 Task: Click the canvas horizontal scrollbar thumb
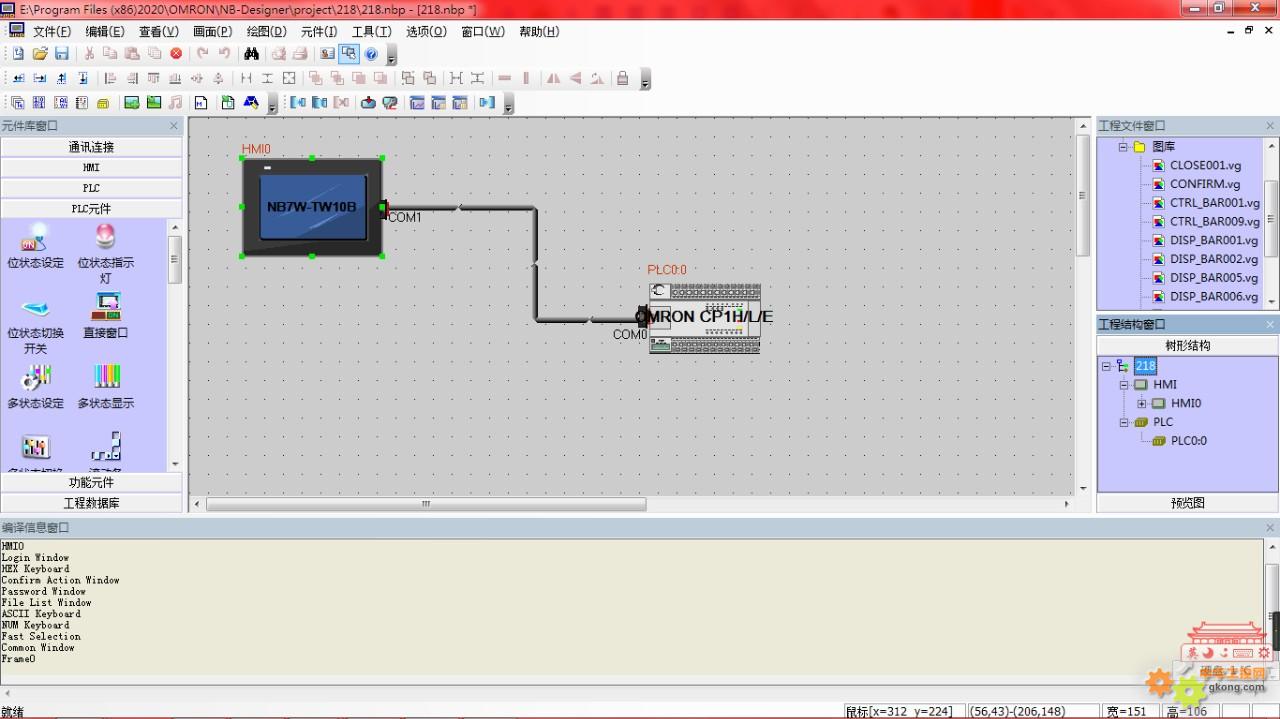tap(426, 504)
